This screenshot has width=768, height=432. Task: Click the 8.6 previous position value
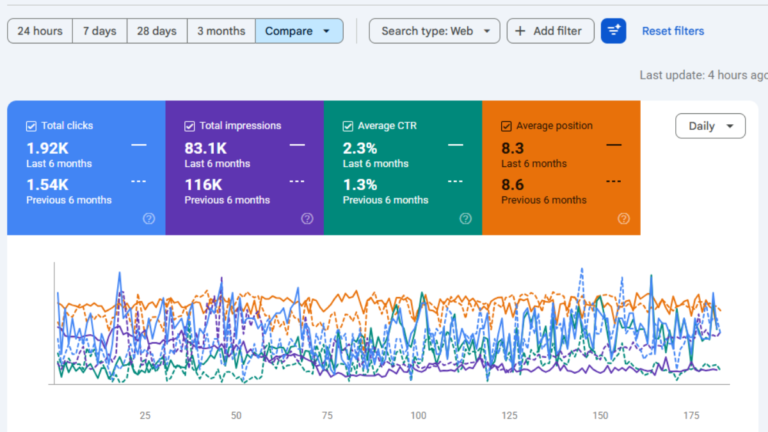tap(512, 185)
